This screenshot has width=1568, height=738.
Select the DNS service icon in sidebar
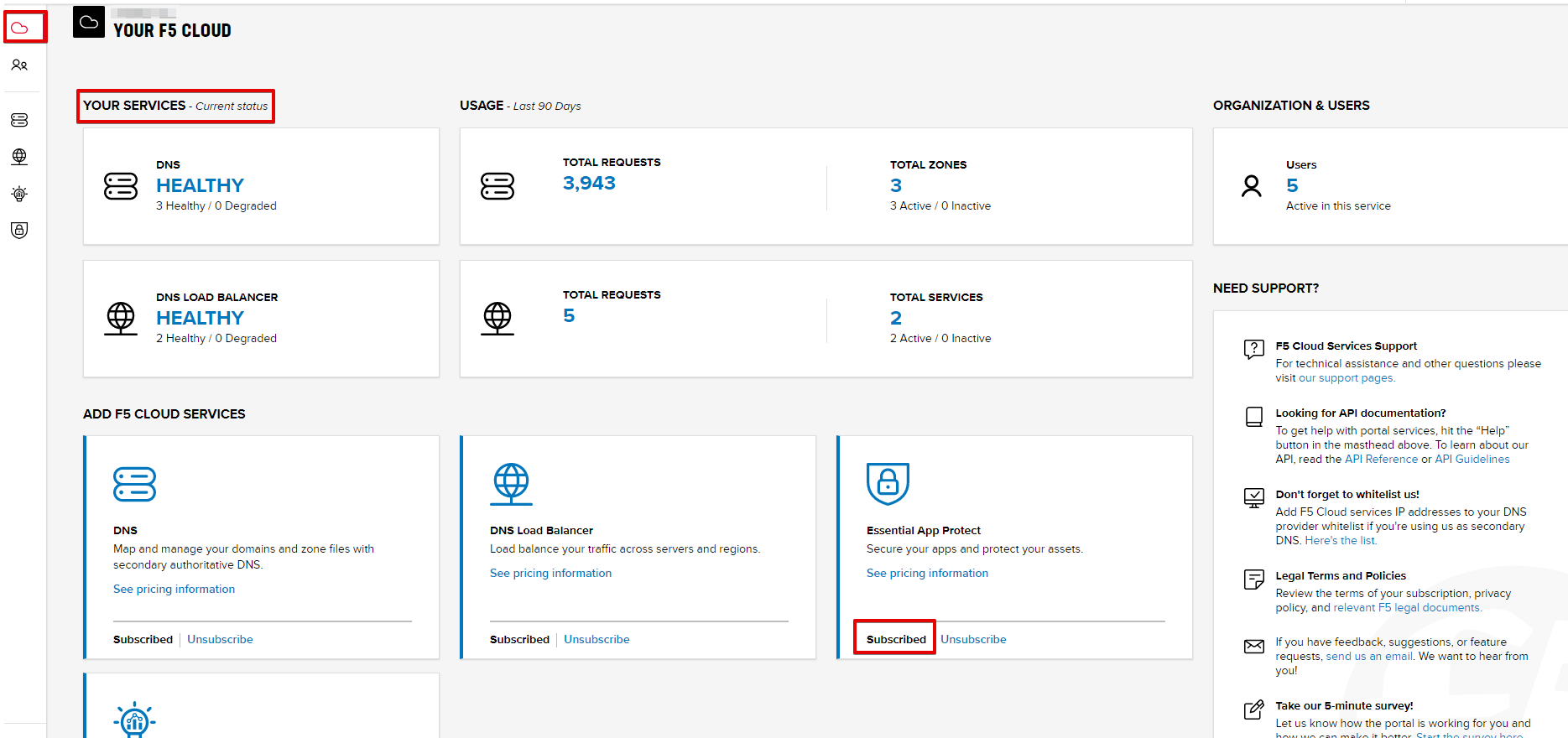pos(19,120)
